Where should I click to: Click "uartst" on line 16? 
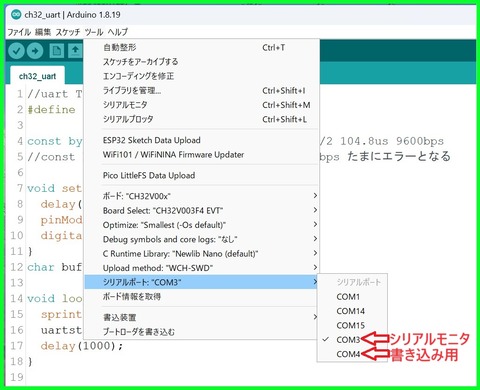coord(61,330)
